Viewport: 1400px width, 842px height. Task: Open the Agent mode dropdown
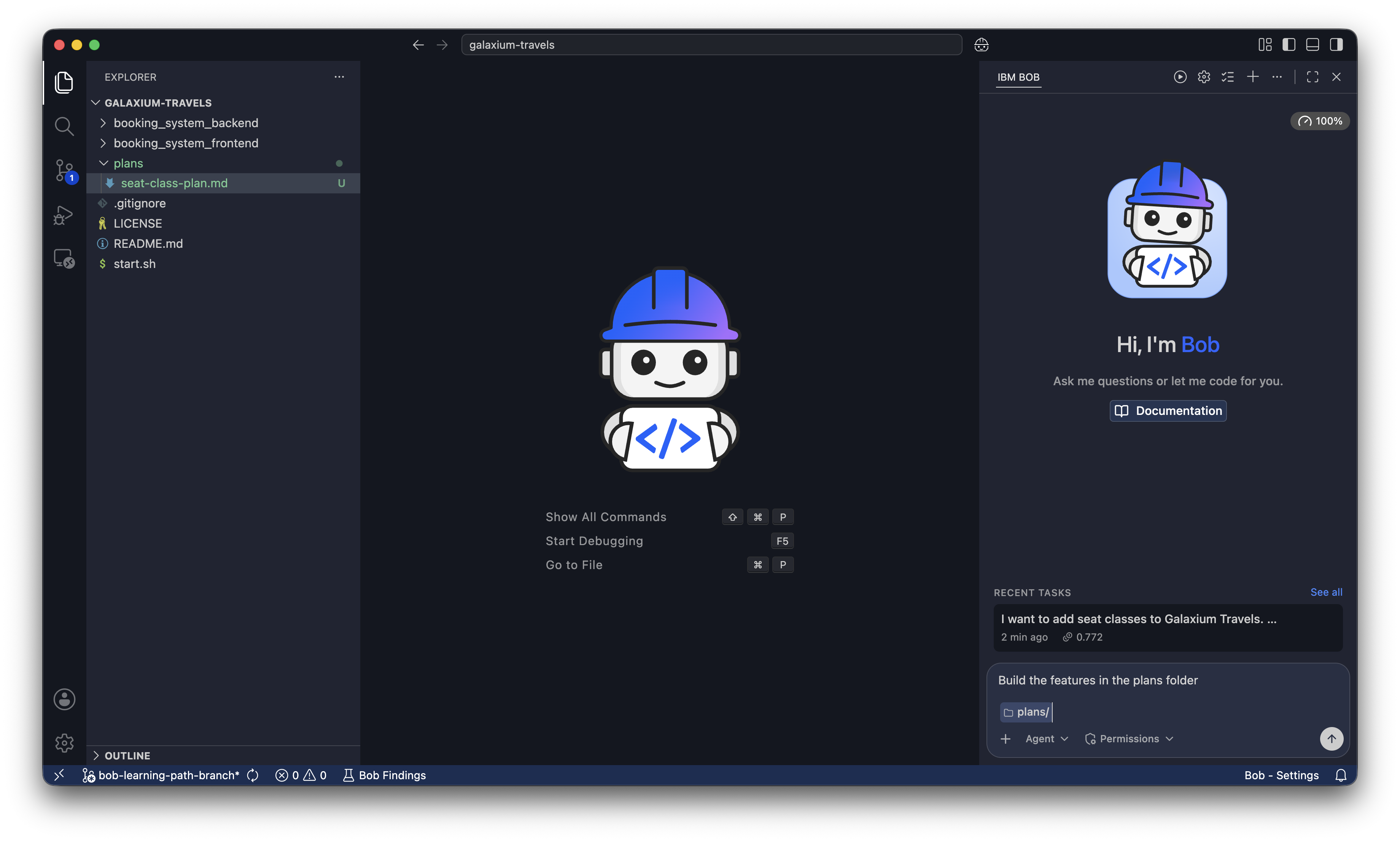1047,739
